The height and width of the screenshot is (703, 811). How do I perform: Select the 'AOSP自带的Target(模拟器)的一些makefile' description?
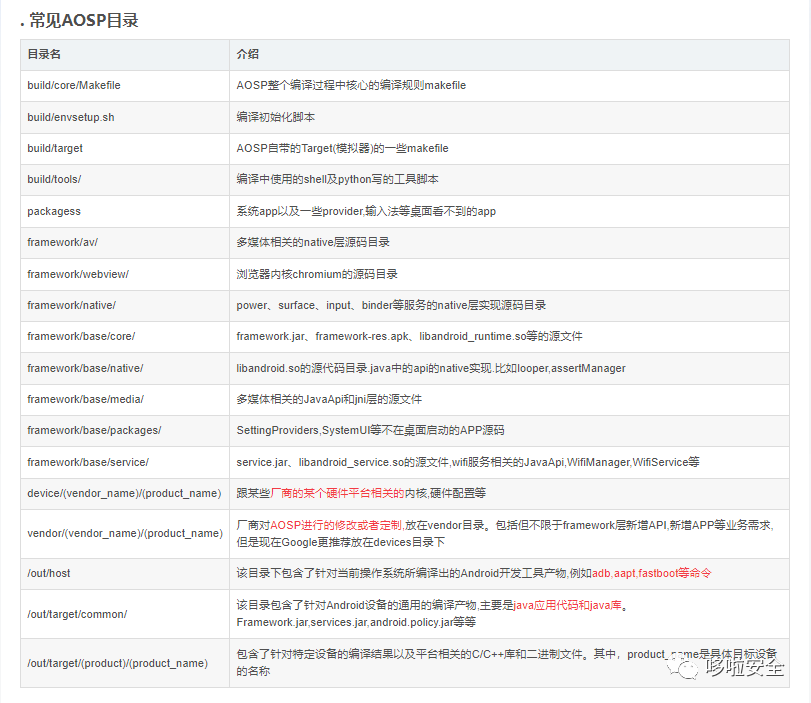342,148
